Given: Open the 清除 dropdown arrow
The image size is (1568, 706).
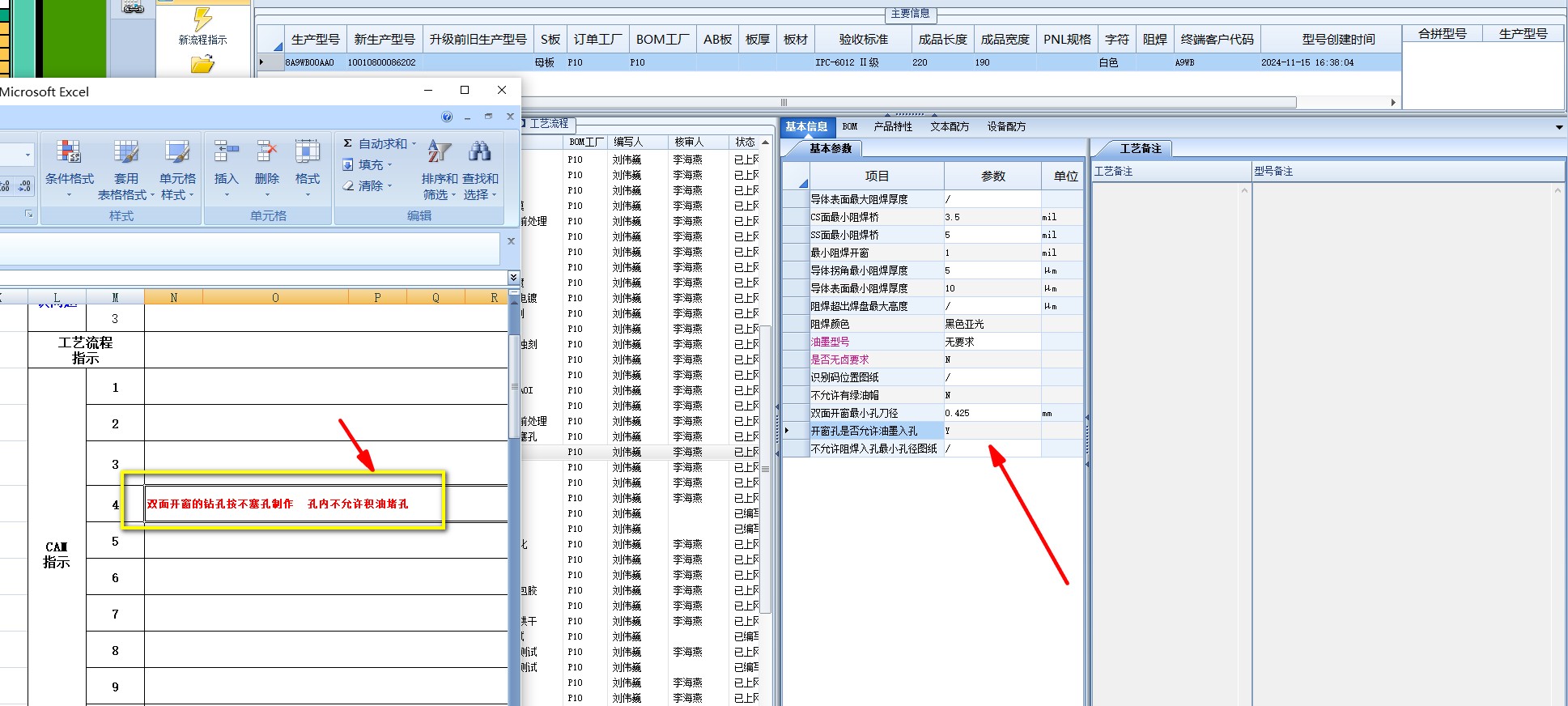Looking at the screenshot, I should pos(390,185).
